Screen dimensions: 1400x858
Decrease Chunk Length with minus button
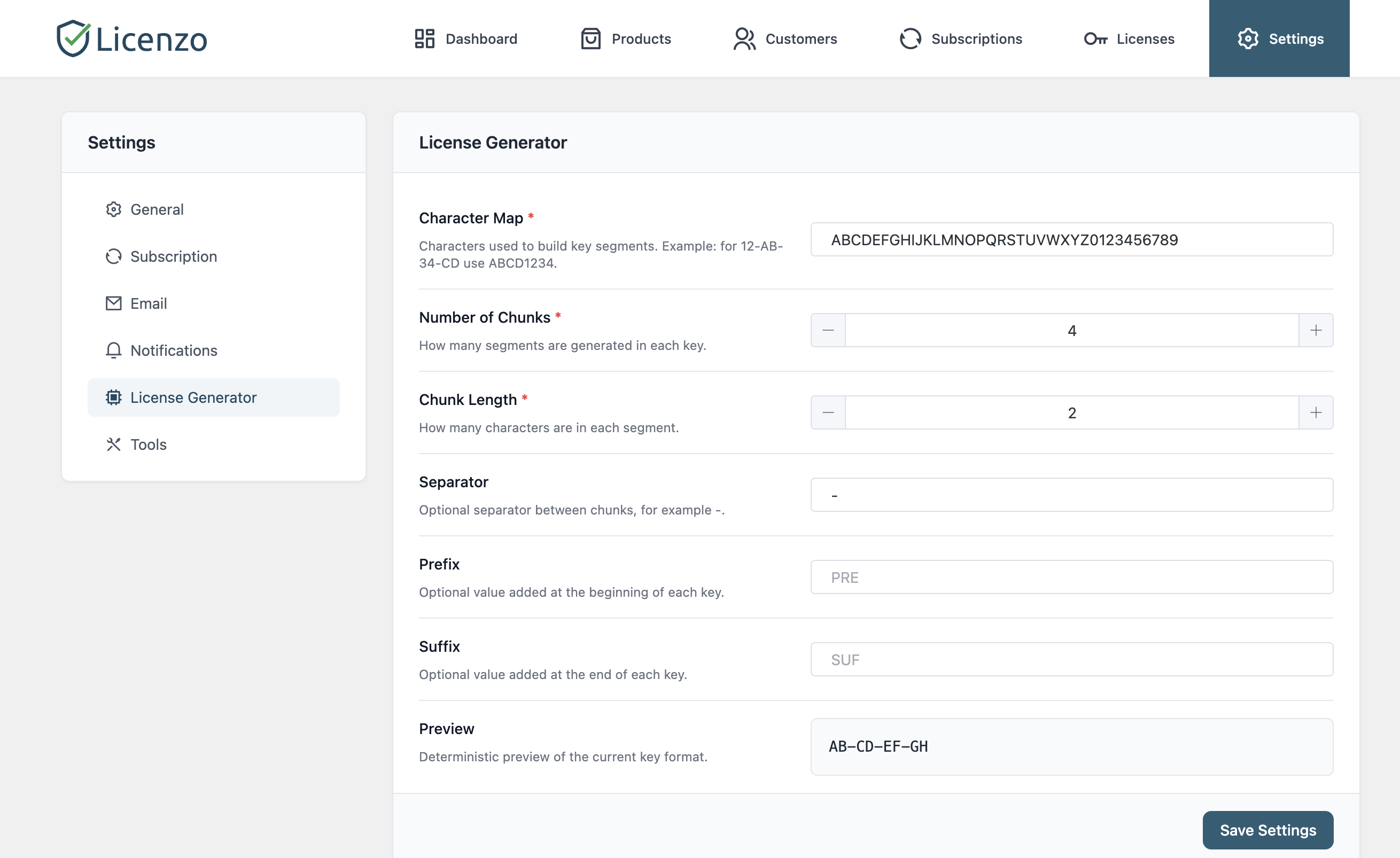827,412
